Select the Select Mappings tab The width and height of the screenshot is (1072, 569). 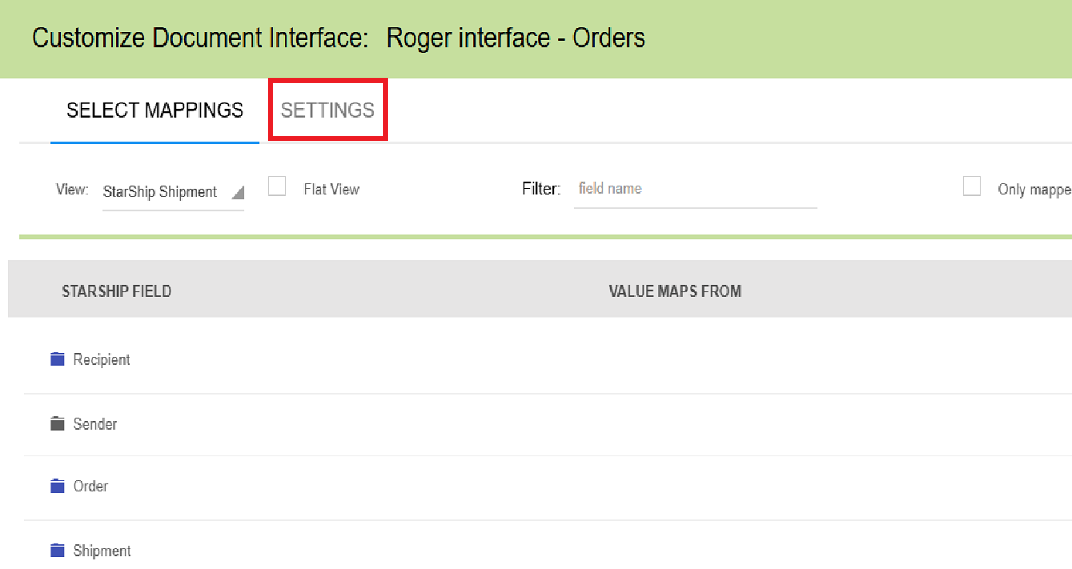tap(155, 110)
